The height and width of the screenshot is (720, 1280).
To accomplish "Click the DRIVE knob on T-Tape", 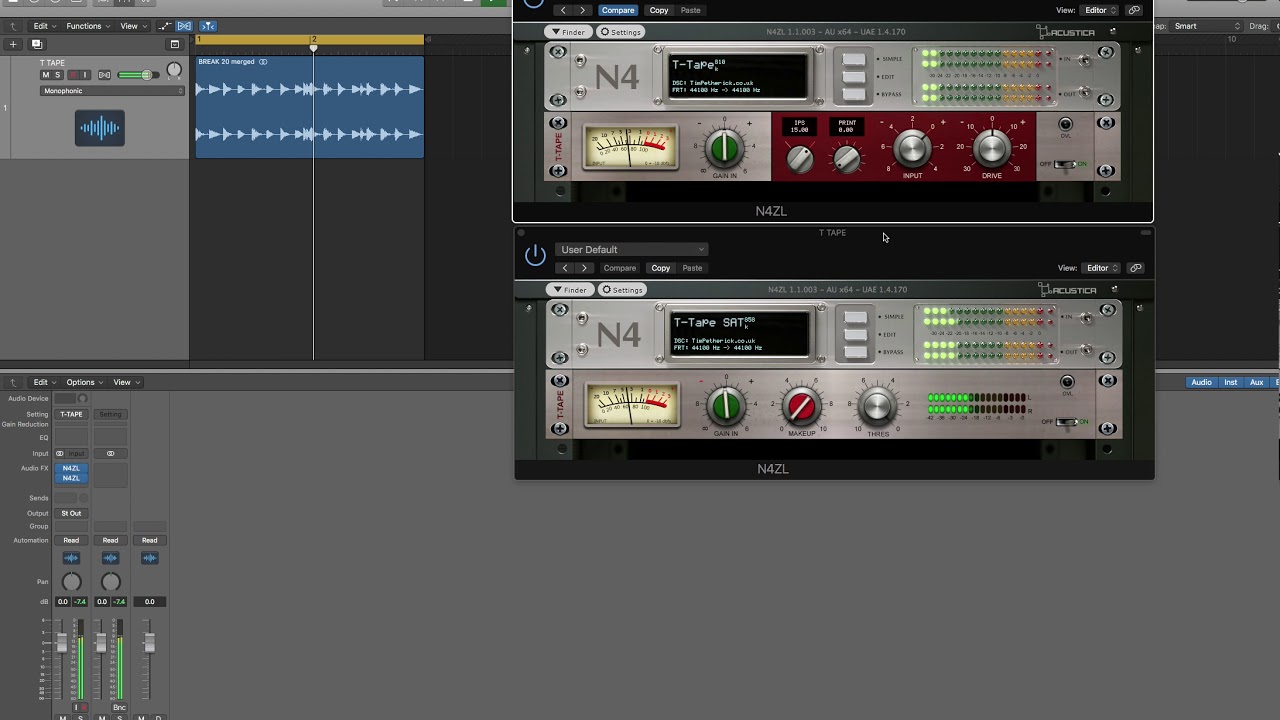I will [991, 149].
